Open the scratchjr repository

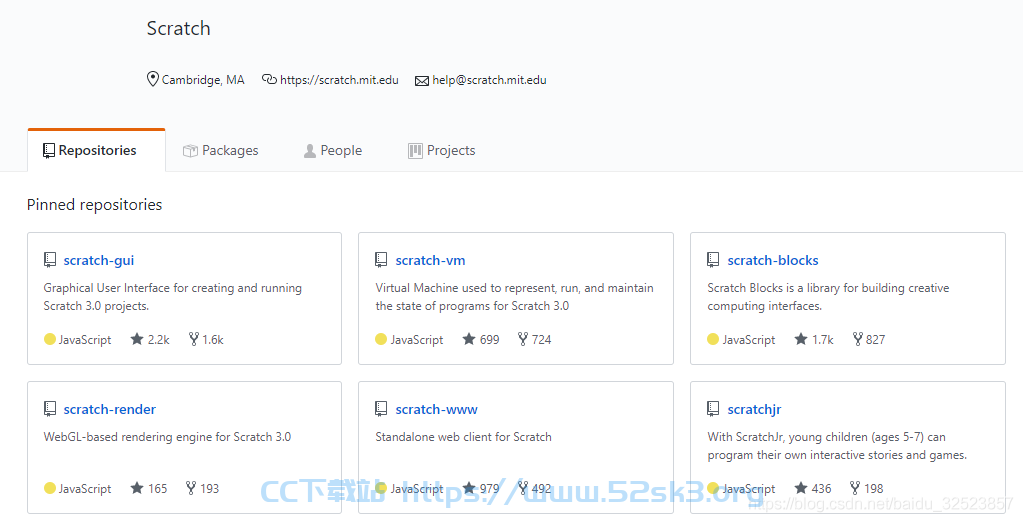[754, 409]
